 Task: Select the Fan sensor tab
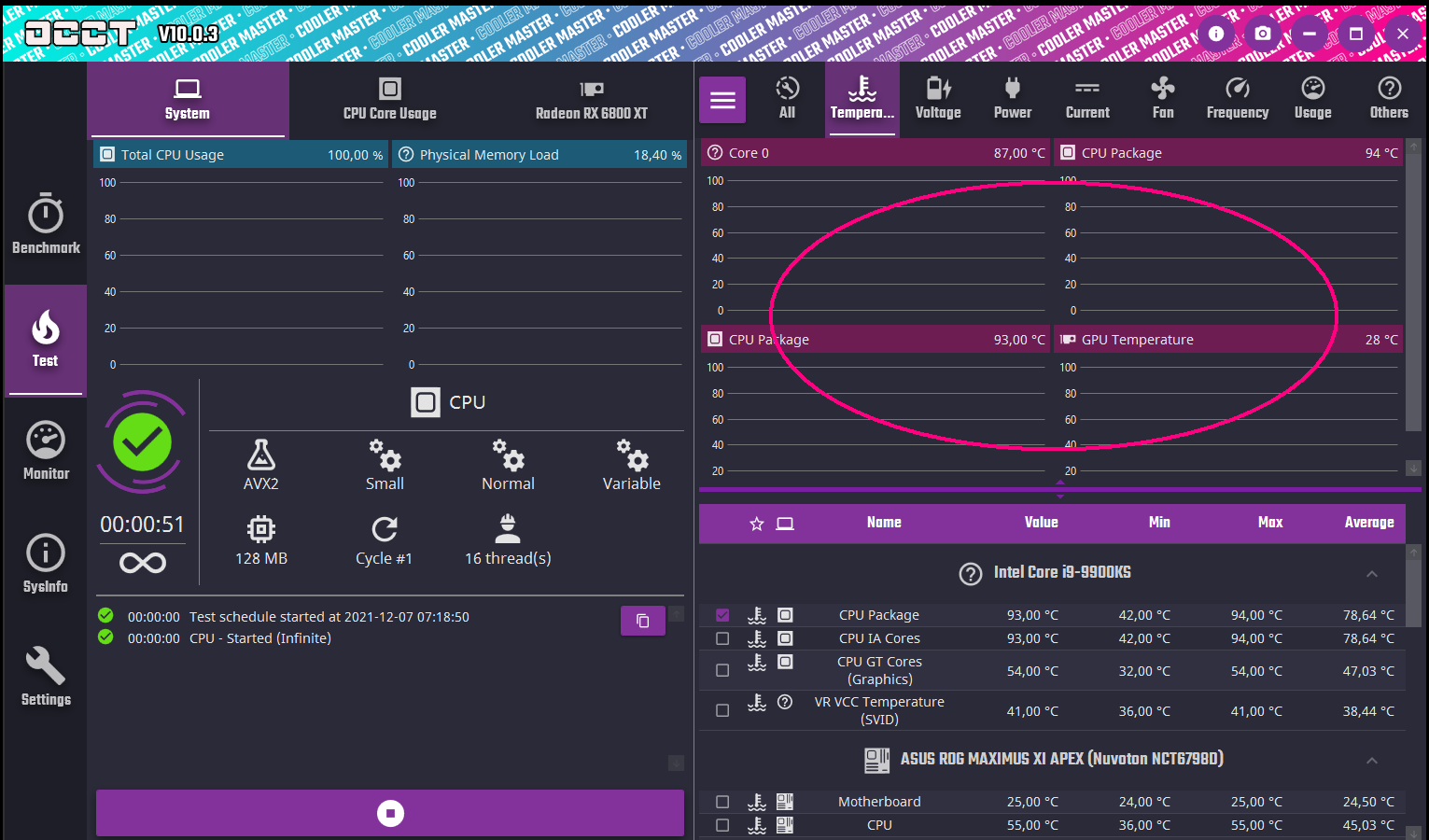tap(1163, 99)
